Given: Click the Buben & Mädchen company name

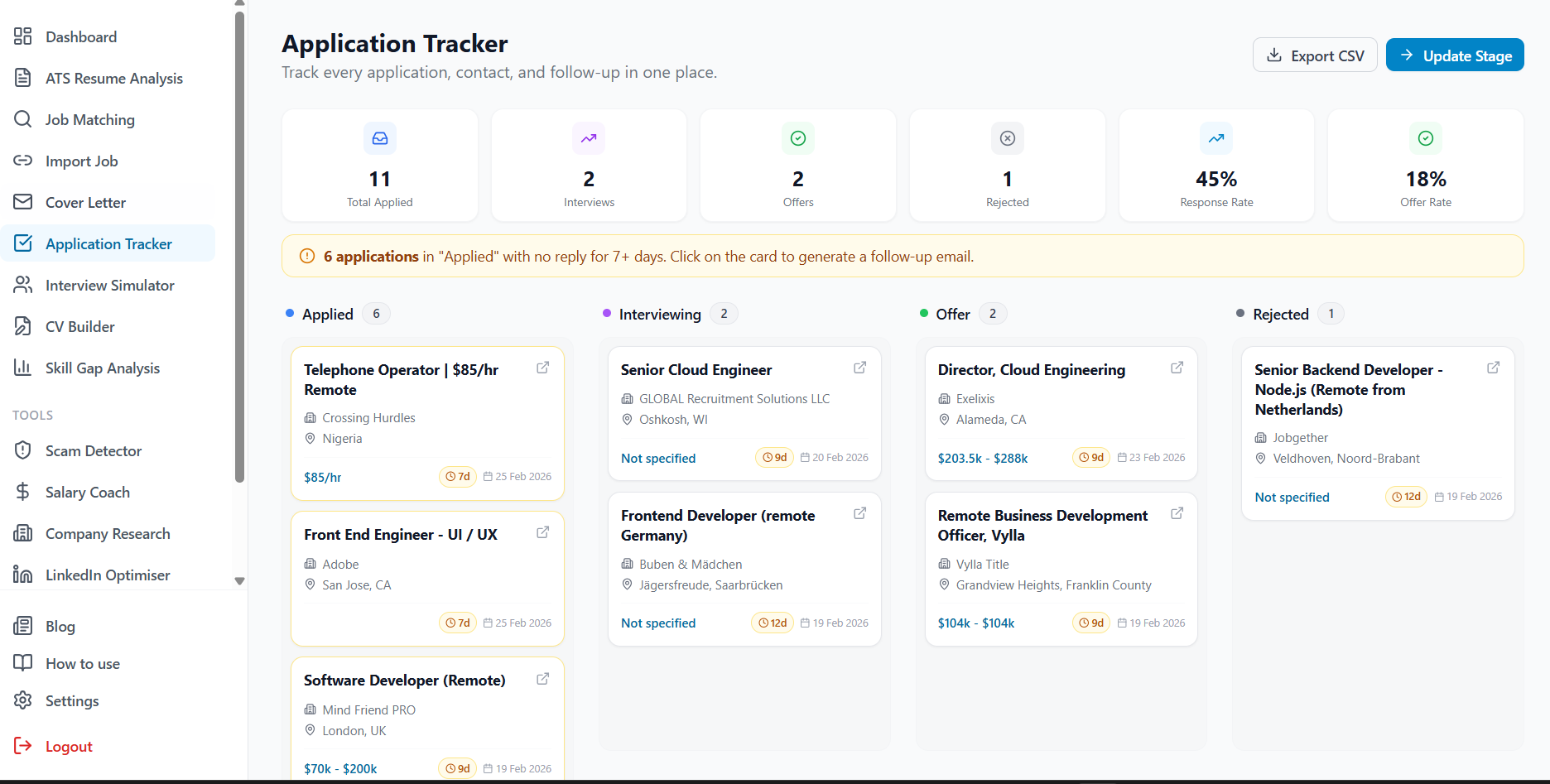Looking at the screenshot, I should [691, 565].
